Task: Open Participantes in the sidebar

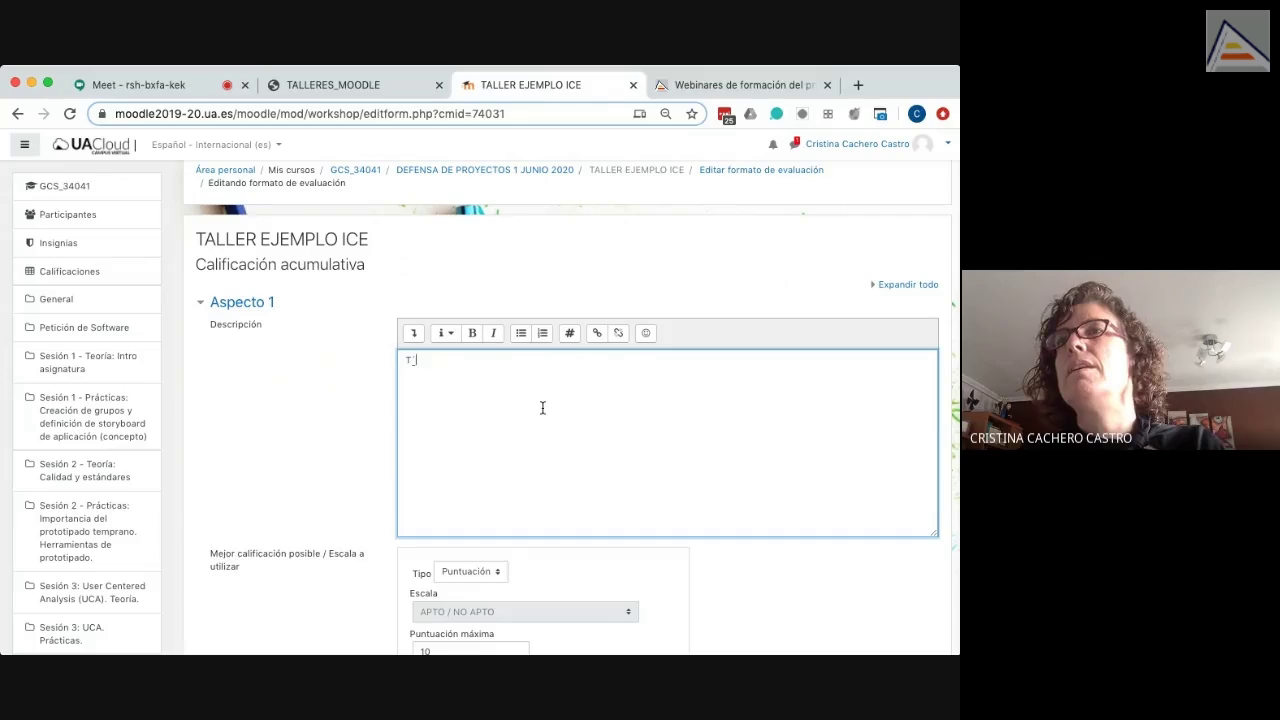Action: point(86,215)
